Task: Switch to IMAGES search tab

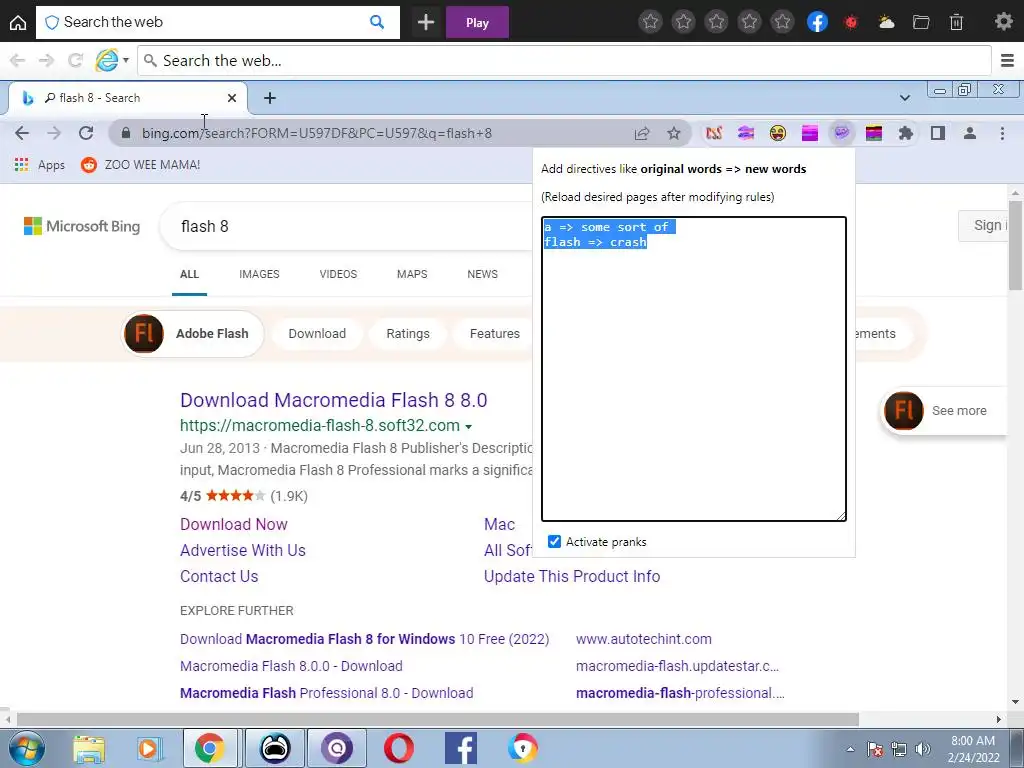Action: [x=259, y=274]
